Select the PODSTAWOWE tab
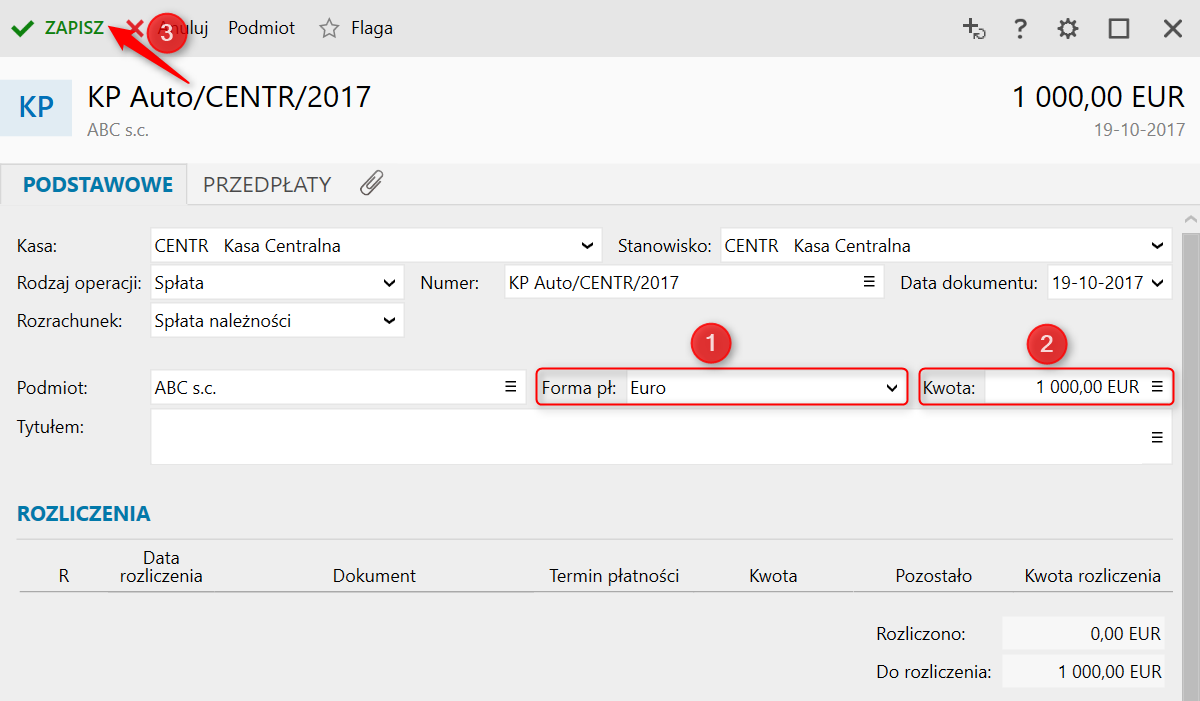Image resolution: width=1200 pixels, height=701 pixels. click(98, 185)
